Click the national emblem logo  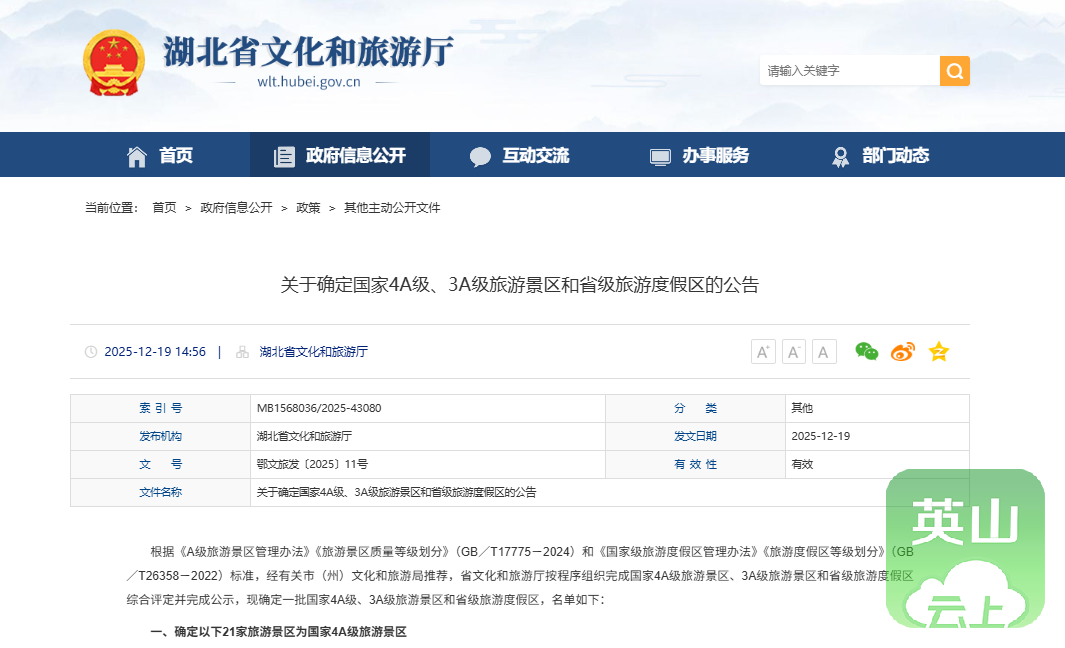(113, 62)
